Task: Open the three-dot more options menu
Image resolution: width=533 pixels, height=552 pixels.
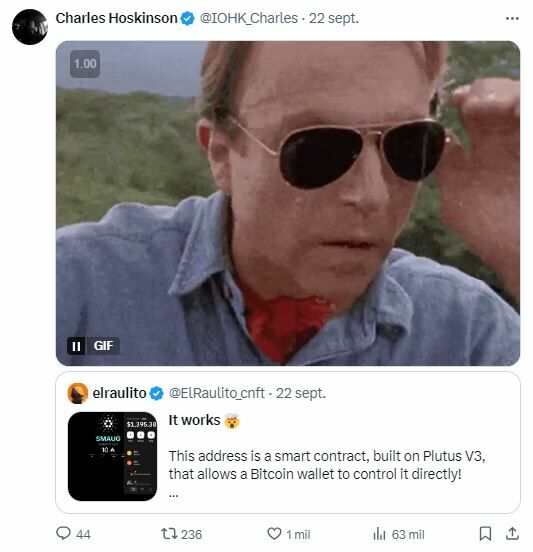Action: coord(512,18)
